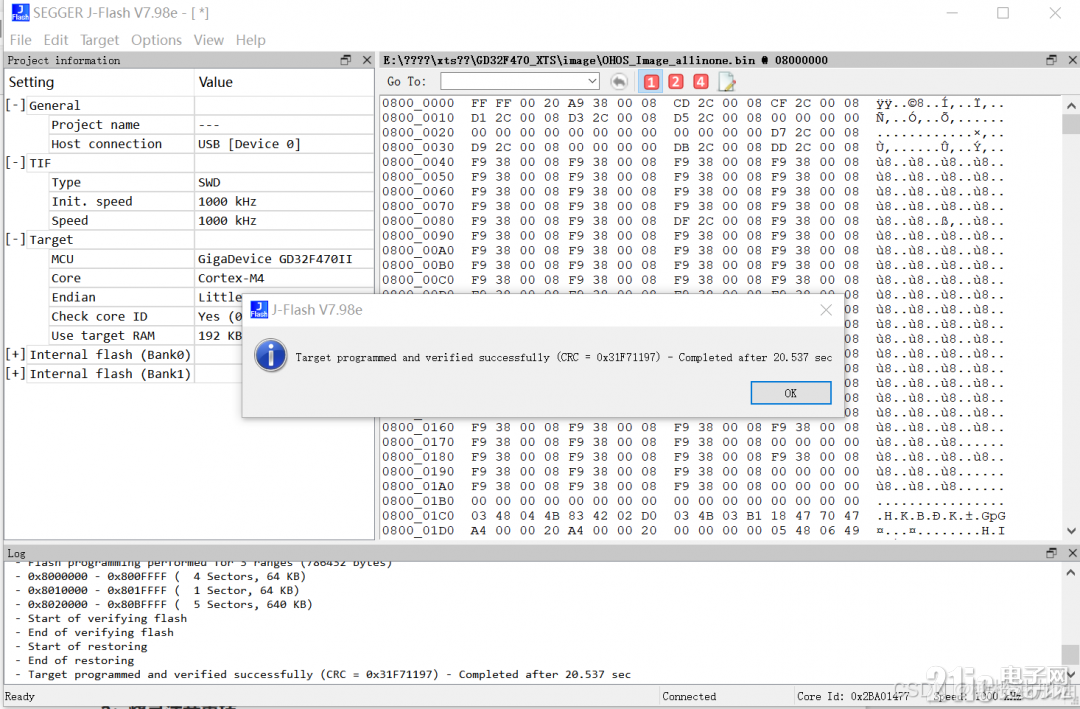This screenshot has width=1080, height=709.
Task: Click hex view scrollbar up arrow
Action: [1071, 105]
